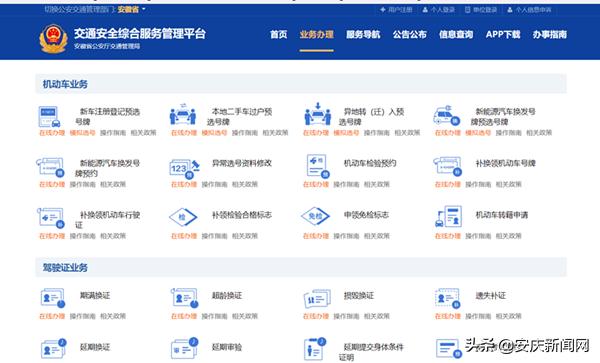Click the 交通安全综合服务管理平台 title
Image resolution: width=600 pixels, height=363 pixels.
click(140, 34)
